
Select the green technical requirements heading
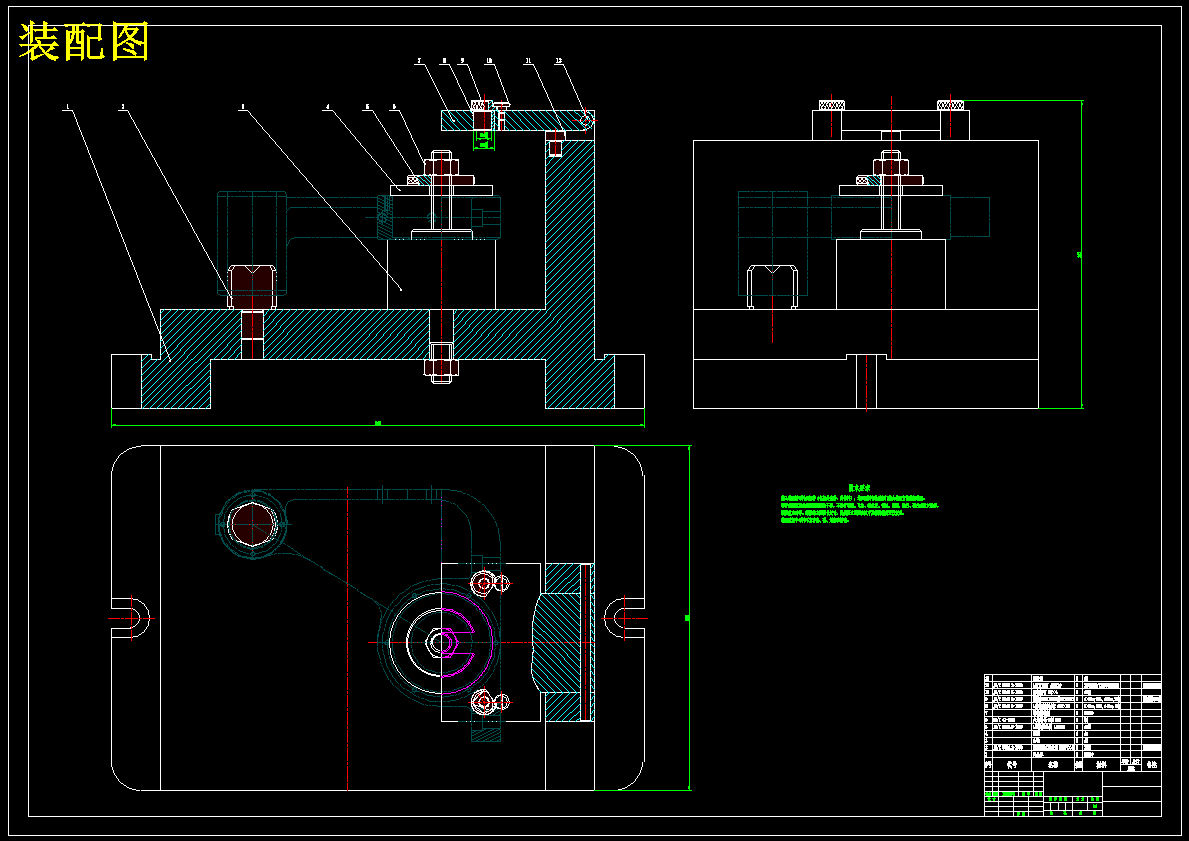[x=859, y=488]
